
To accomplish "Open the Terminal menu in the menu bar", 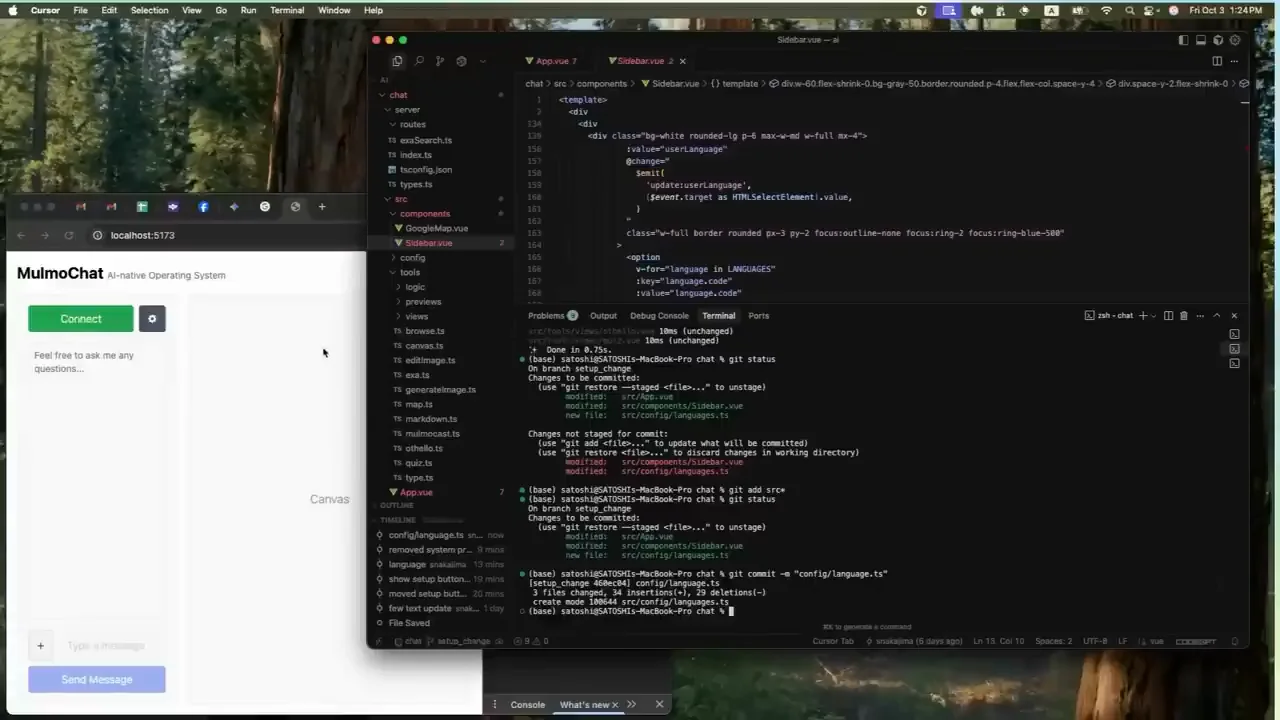I will tap(287, 10).
